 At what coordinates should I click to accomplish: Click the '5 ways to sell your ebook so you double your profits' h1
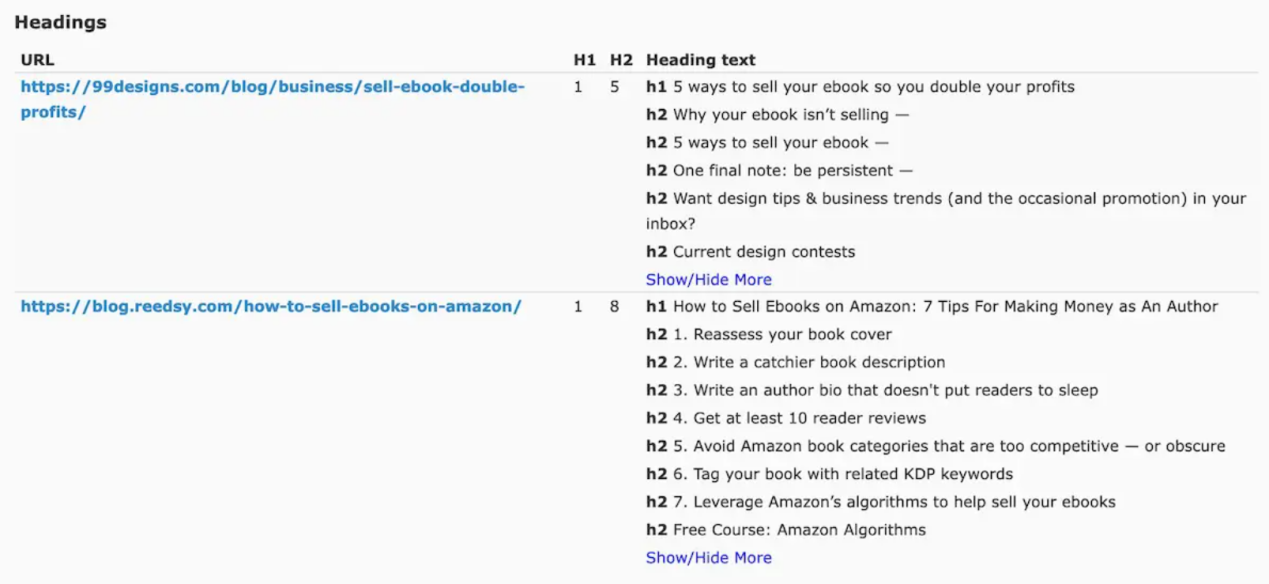pyautogui.click(x=873, y=87)
